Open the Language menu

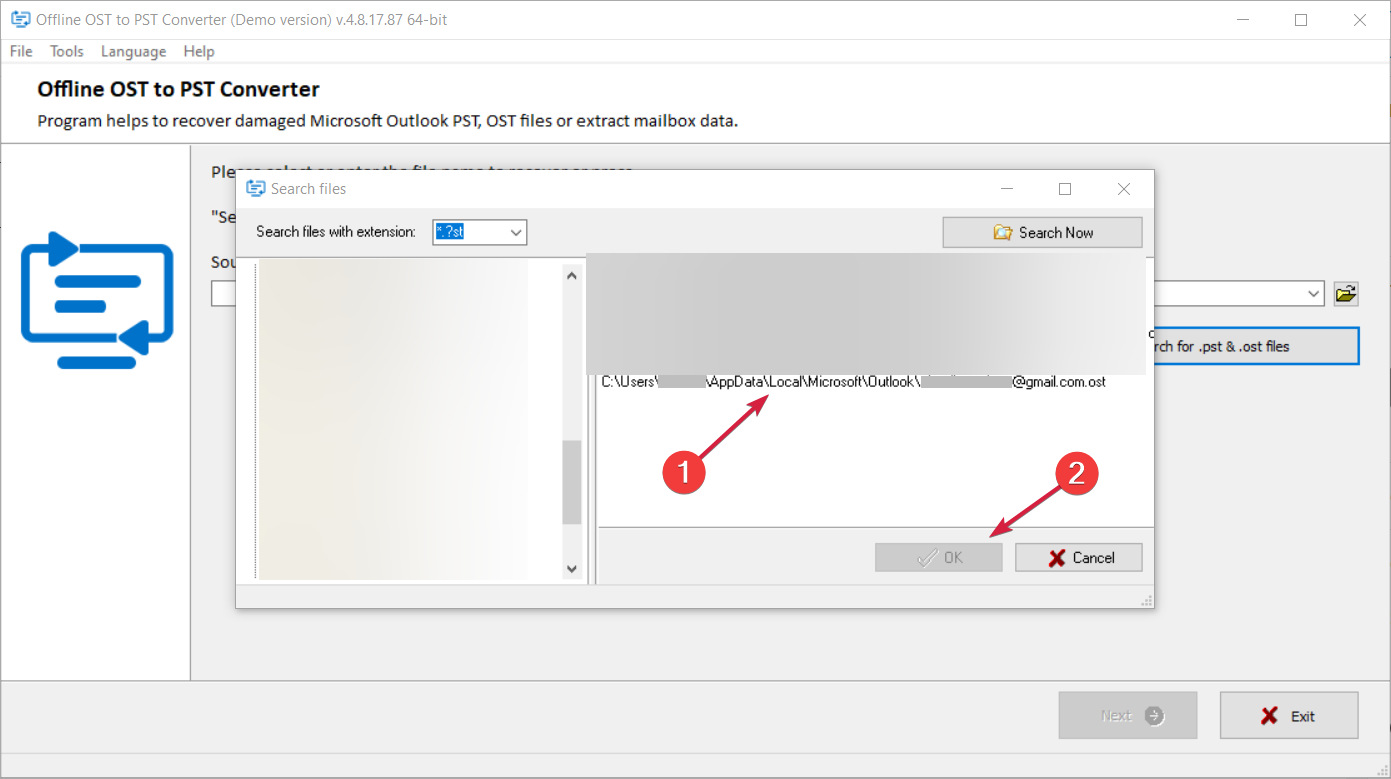(x=133, y=51)
